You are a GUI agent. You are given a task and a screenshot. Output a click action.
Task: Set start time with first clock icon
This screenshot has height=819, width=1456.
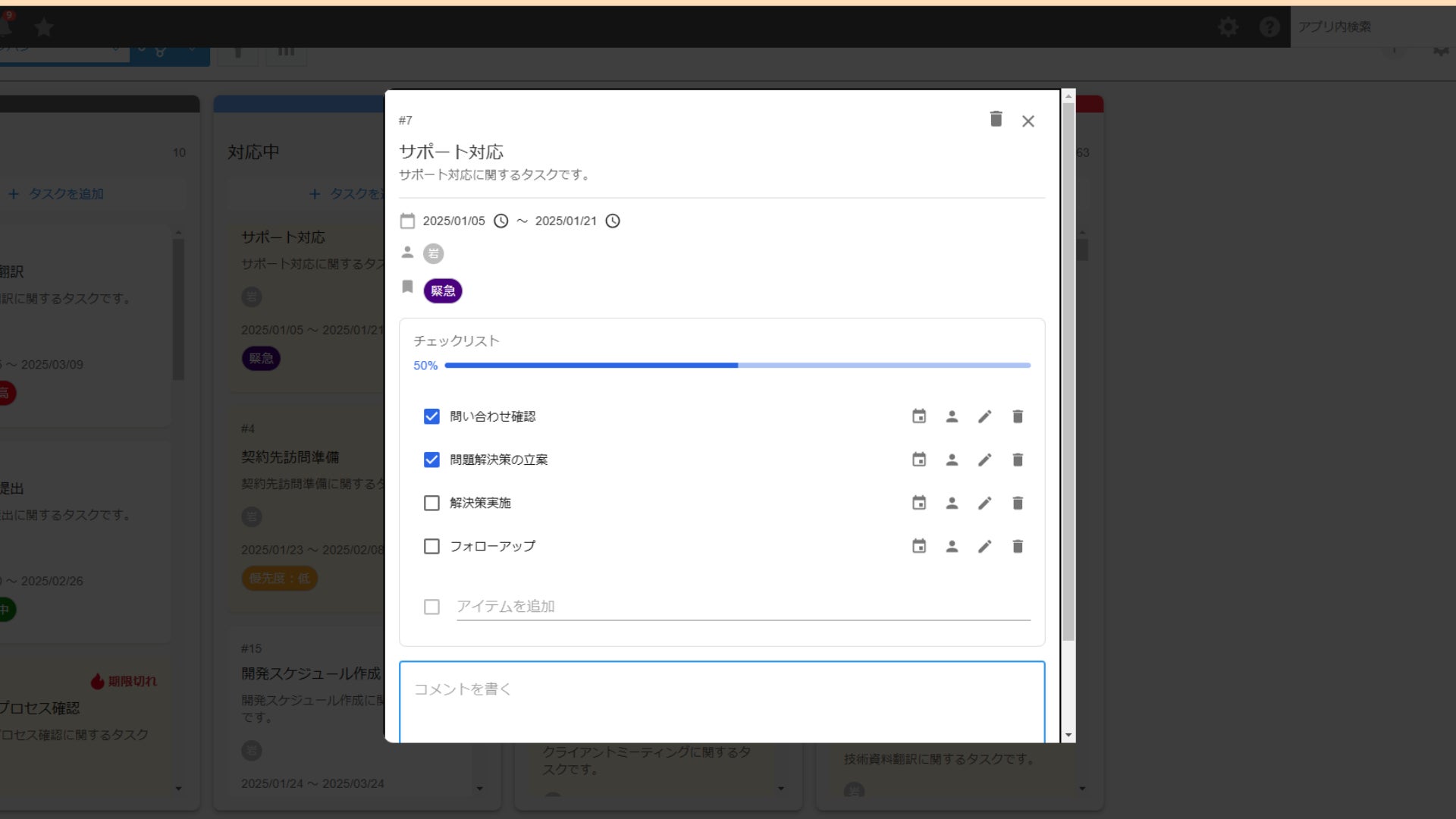(500, 221)
